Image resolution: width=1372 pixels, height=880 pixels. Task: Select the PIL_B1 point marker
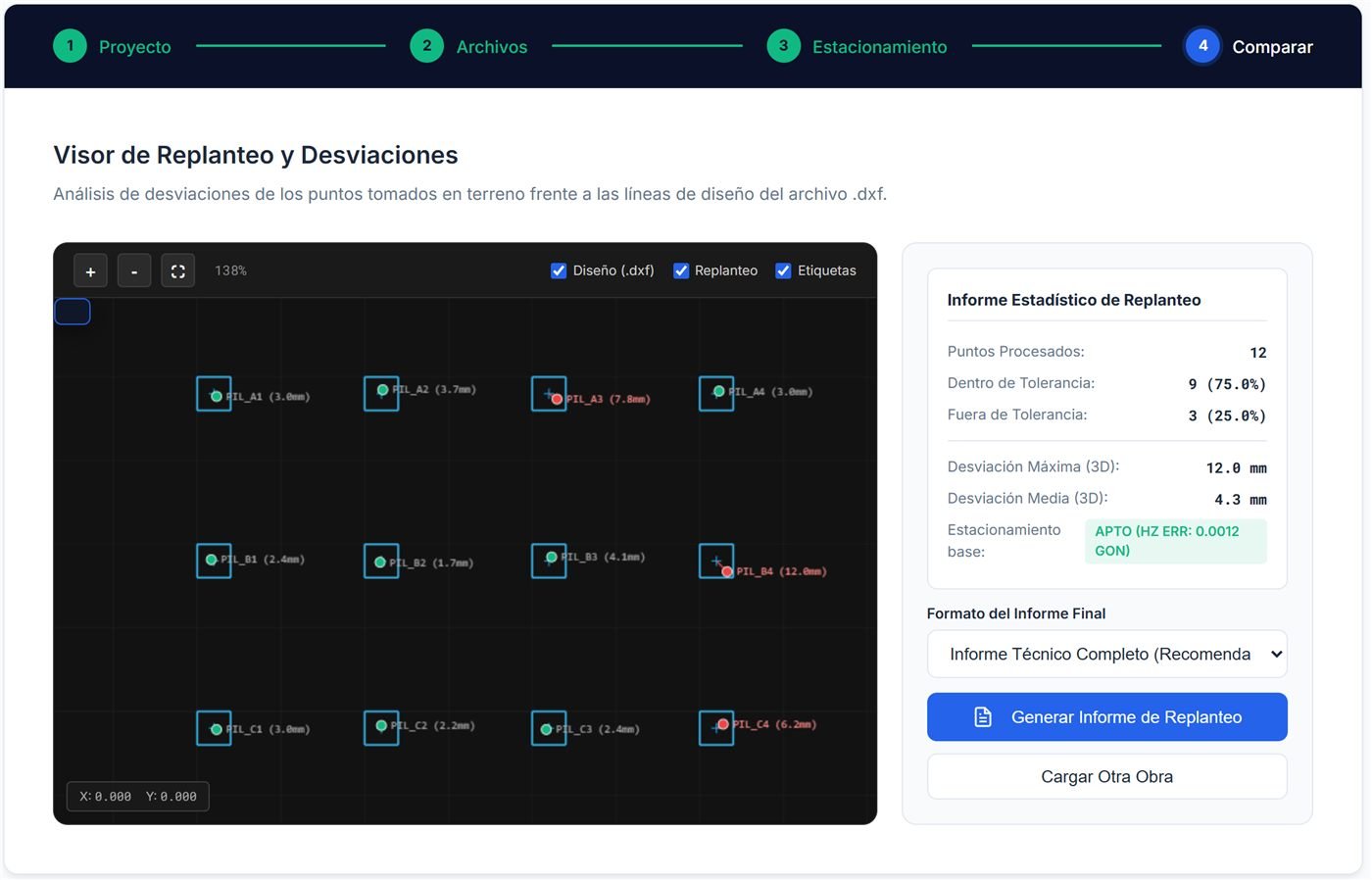(x=211, y=560)
